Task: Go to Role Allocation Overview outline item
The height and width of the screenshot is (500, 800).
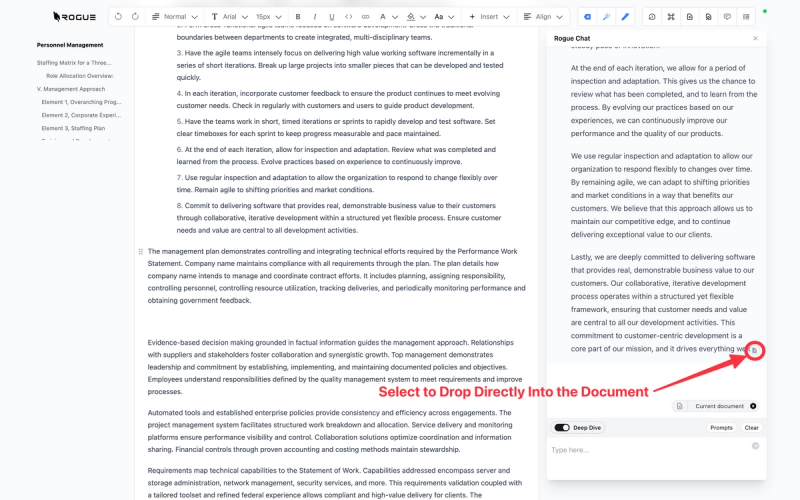Action: point(80,76)
